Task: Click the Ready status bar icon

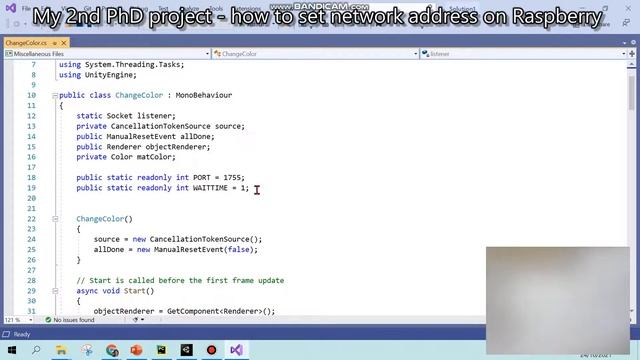Action: point(6,334)
